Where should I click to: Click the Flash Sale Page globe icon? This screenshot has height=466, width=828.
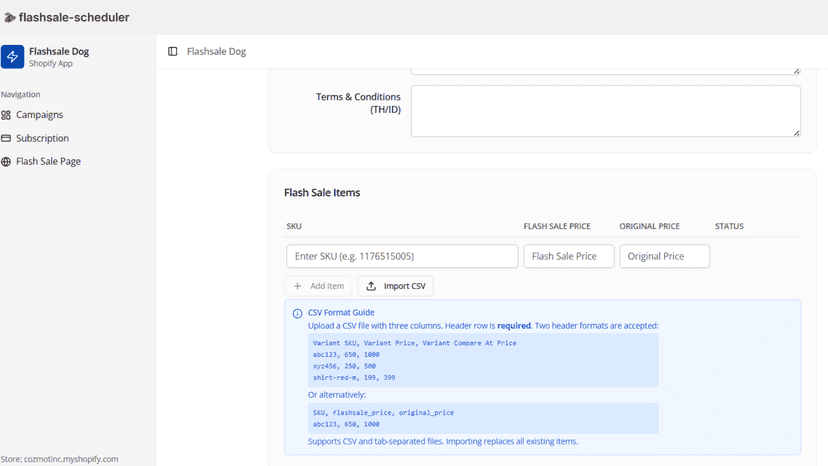coord(6,162)
